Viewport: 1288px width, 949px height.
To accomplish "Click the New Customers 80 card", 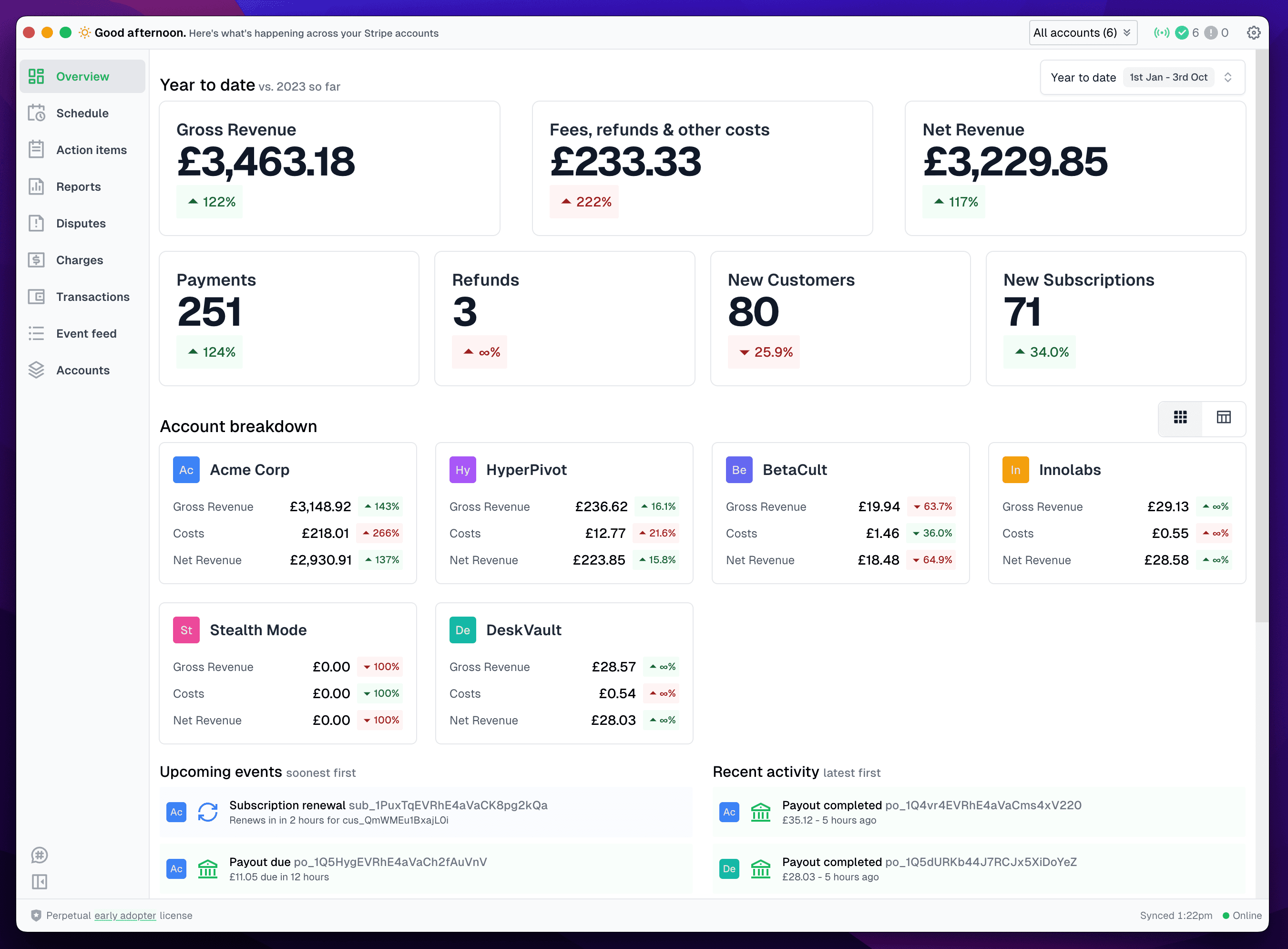I will pos(840,318).
